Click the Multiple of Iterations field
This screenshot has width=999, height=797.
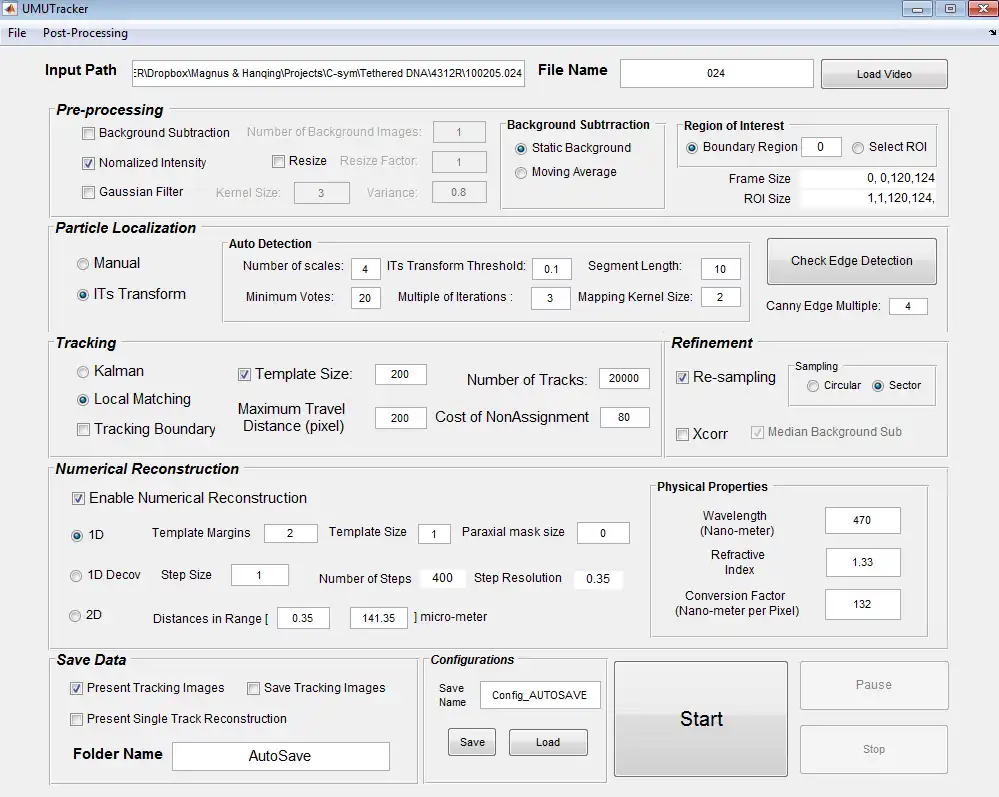(x=550, y=298)
